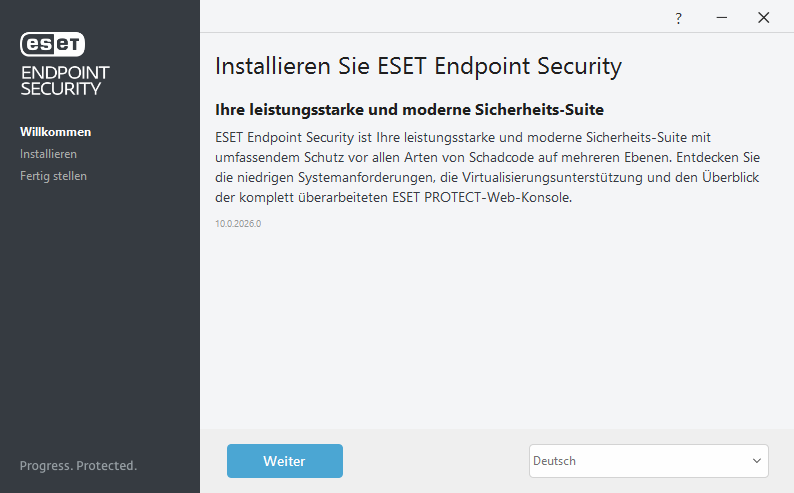Click the dropdown chevron beside Deutsch
794x493 pixels.
[756, 461]
